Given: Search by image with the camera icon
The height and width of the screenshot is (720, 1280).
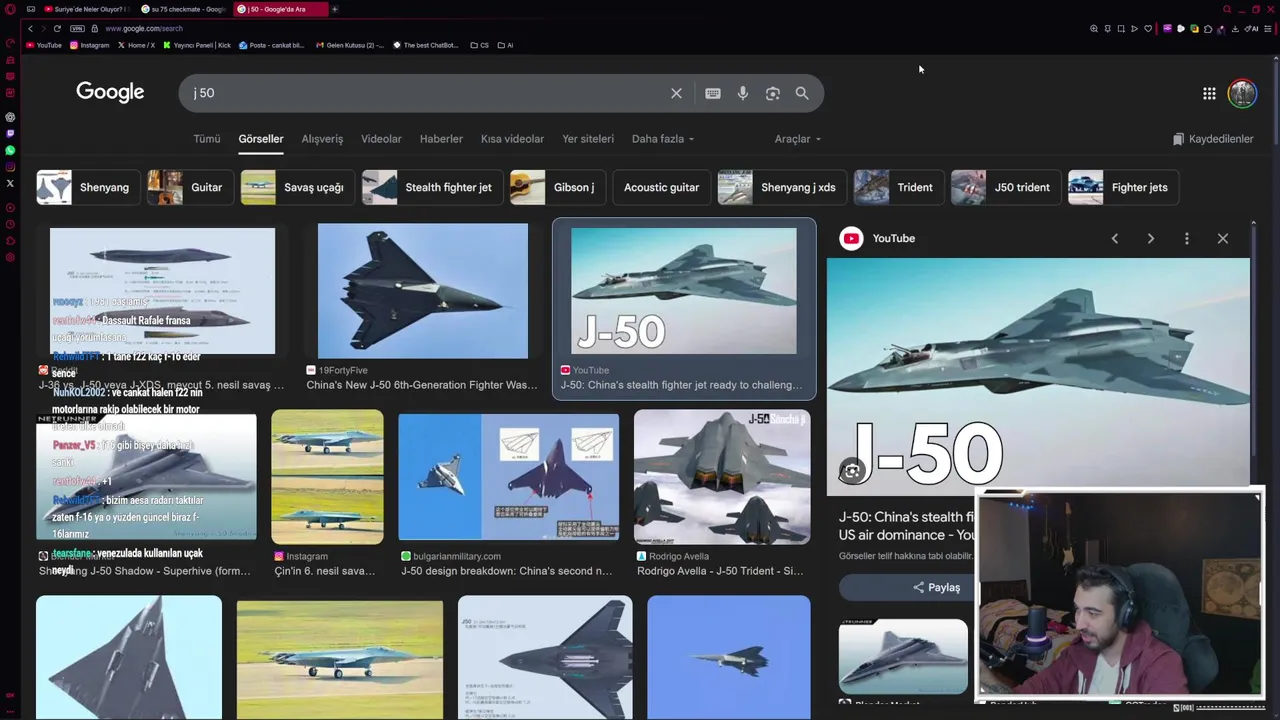Looking at the screenshot, I should 773,93.
